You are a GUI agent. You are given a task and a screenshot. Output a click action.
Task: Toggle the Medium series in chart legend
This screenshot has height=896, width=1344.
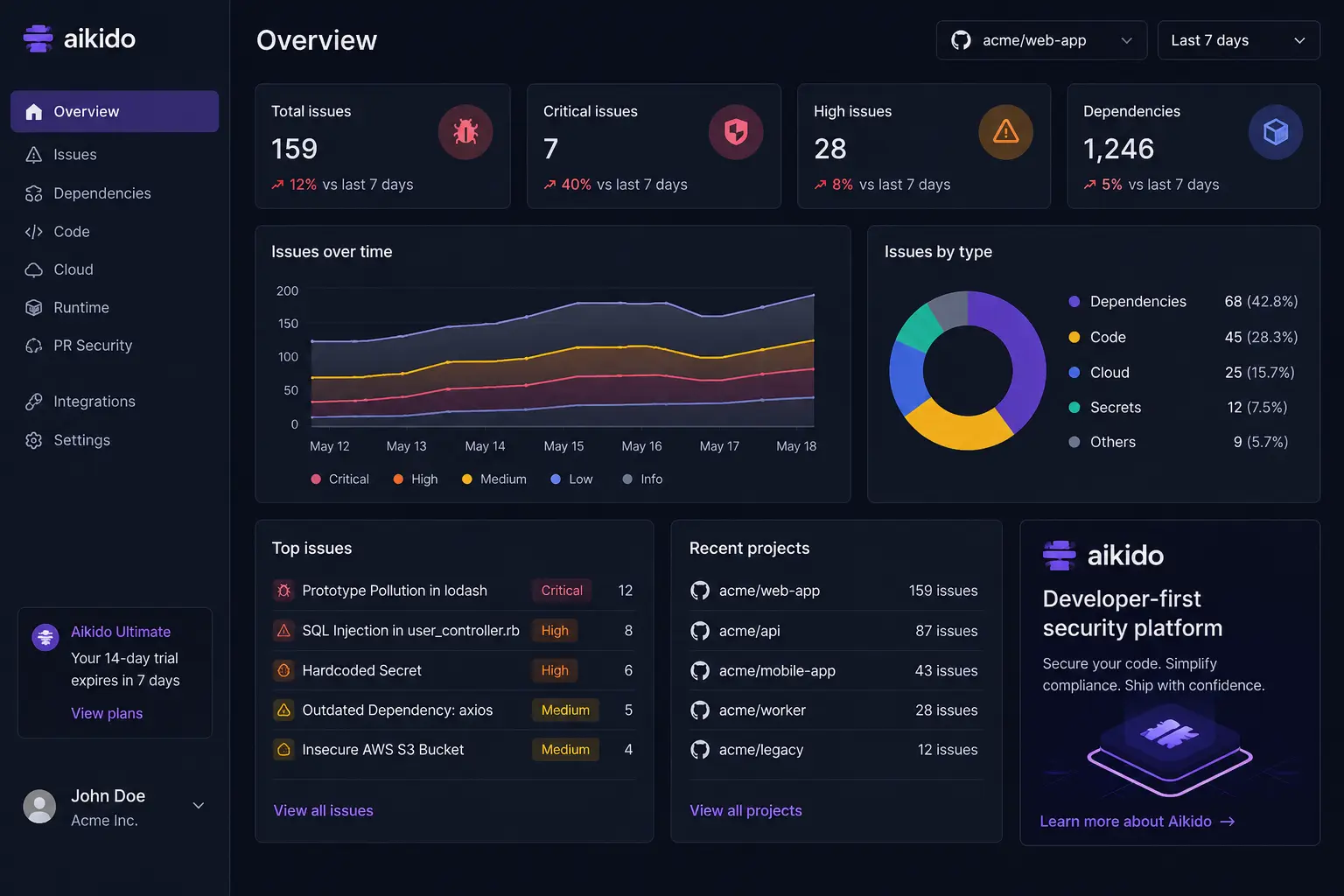point(494,479)
